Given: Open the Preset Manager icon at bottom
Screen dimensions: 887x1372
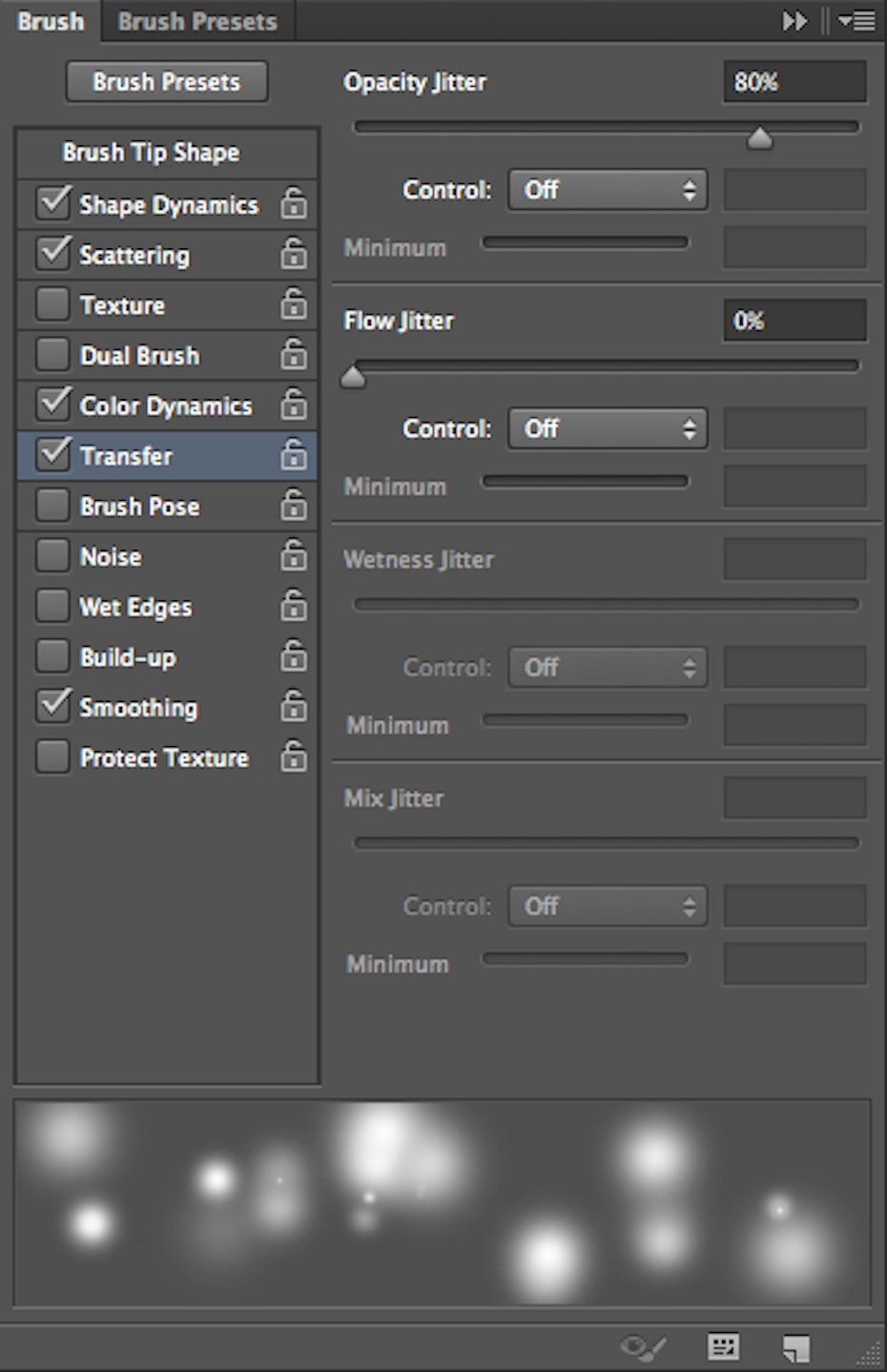Looking at the screenshot, I should (x=724, y=1347).
